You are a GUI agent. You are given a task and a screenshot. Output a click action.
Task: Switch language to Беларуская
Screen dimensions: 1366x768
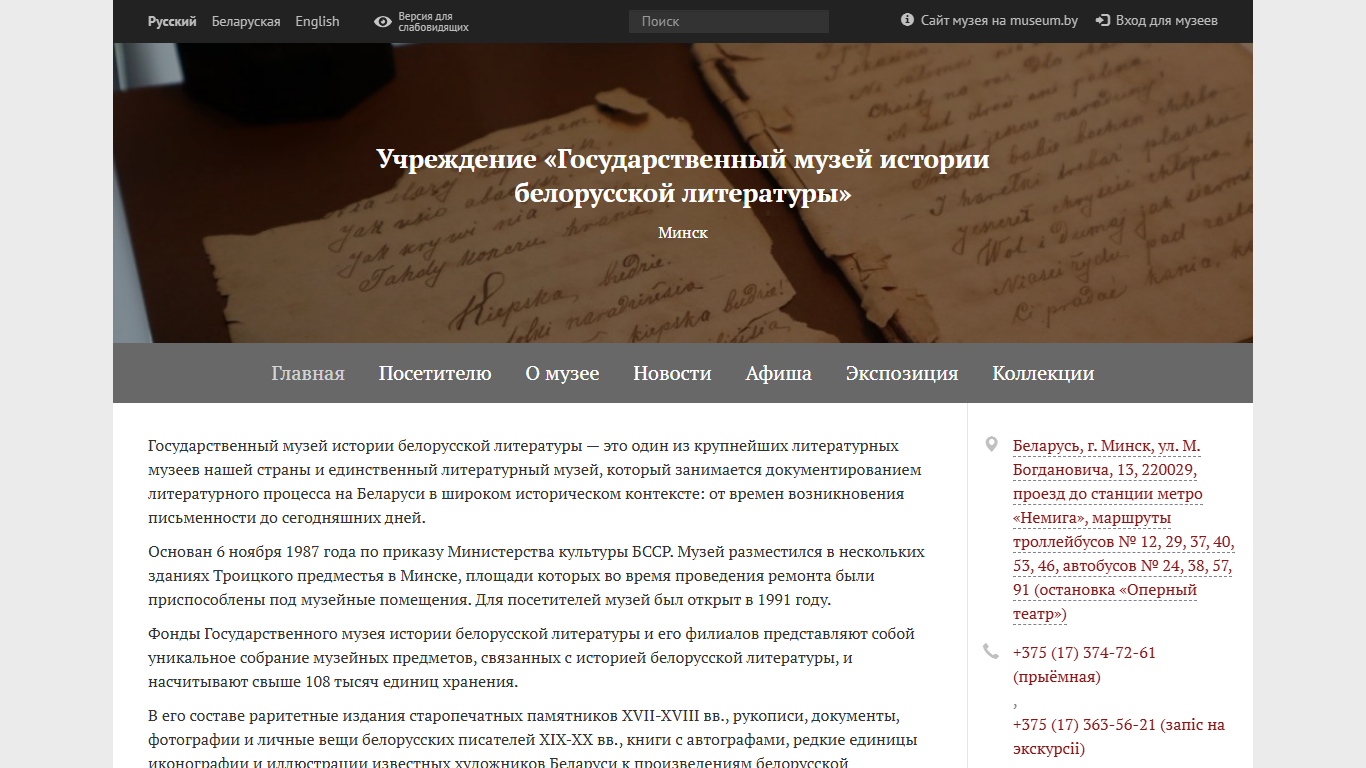[x=246, y=21]
